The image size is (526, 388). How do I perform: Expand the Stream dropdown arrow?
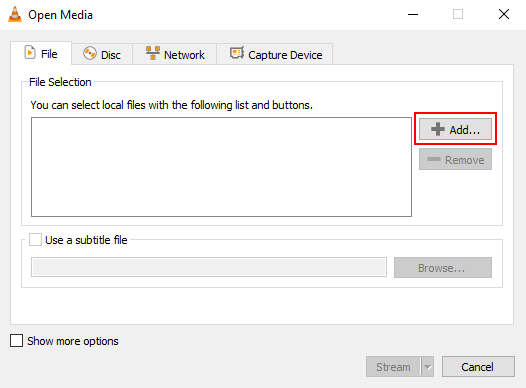[x=427, y=367]
